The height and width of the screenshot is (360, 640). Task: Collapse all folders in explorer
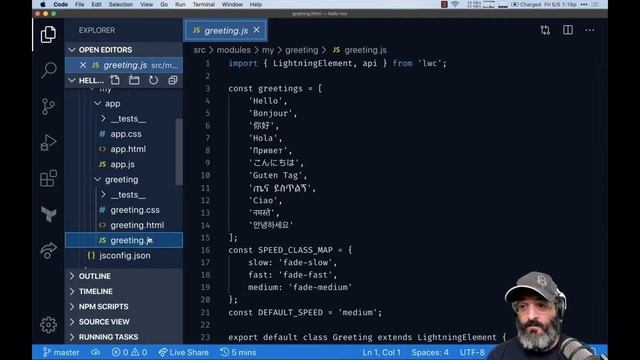click(x=173, y=80)
